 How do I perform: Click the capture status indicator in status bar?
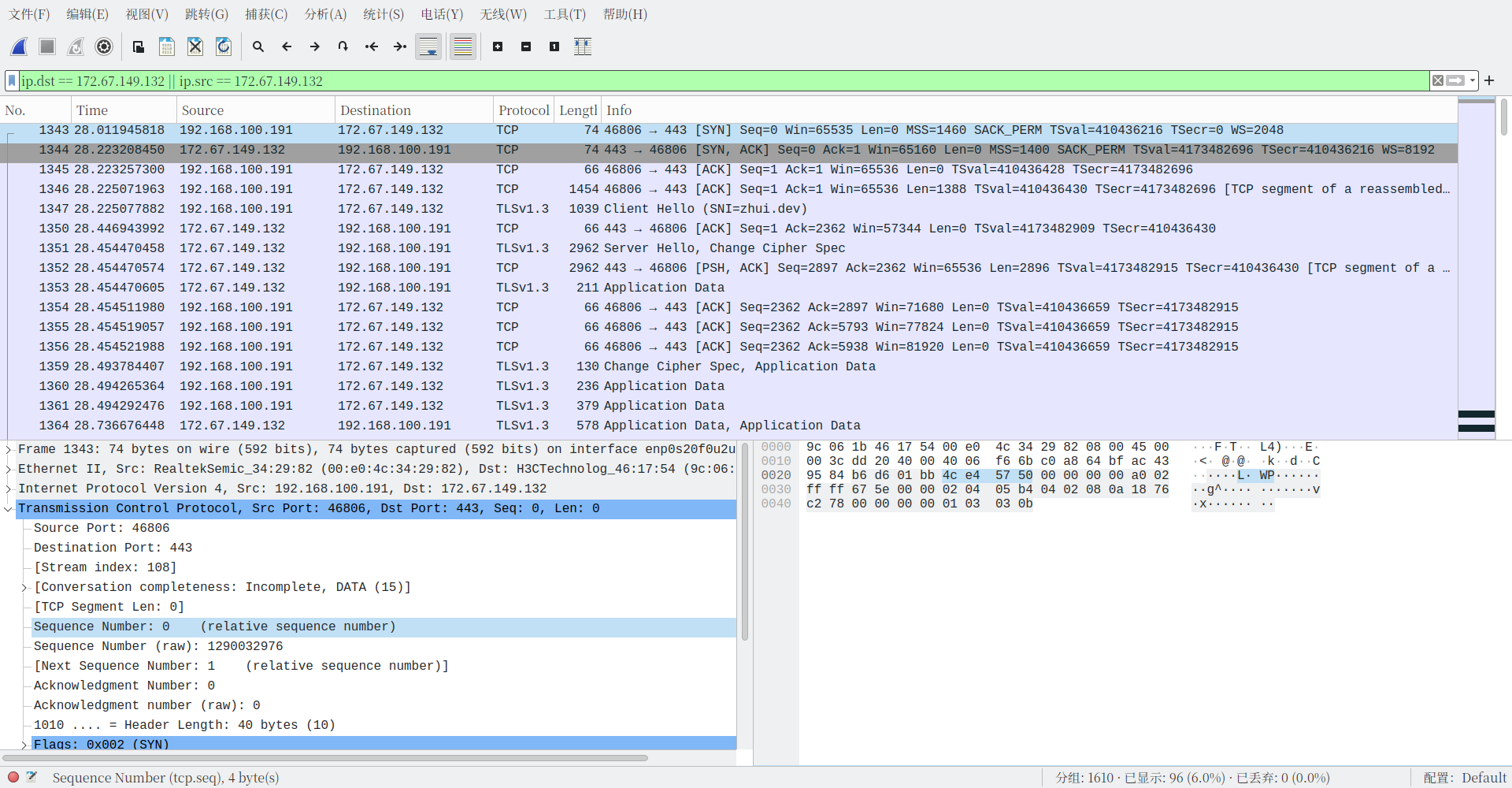pos(13,778)
